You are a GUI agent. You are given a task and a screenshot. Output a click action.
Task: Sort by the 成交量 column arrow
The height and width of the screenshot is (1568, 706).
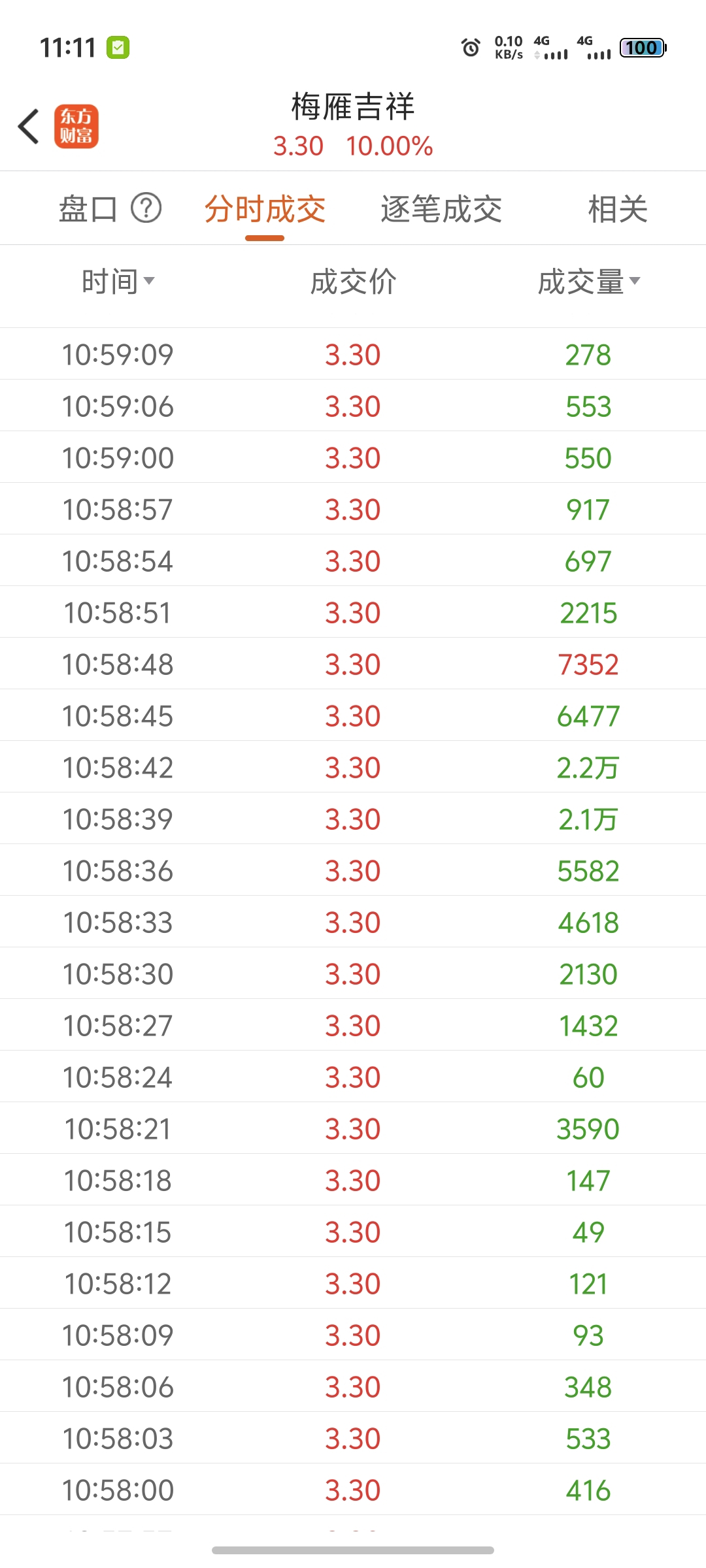click(634, 281)
